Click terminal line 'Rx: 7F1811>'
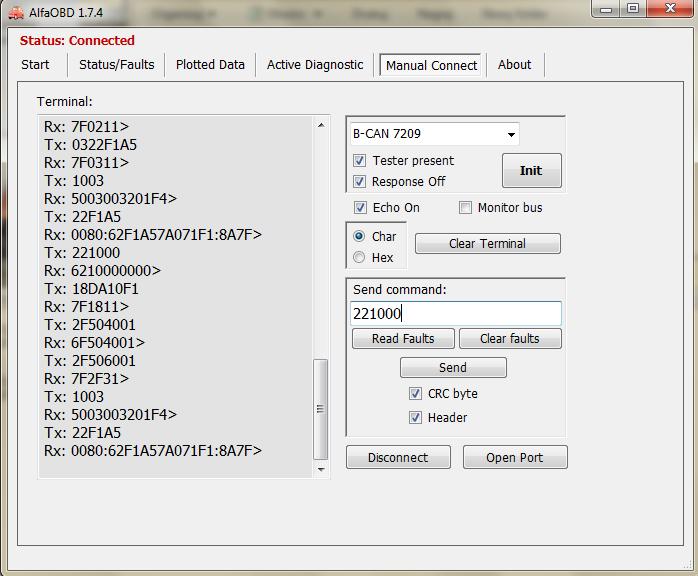 [86, 307]
